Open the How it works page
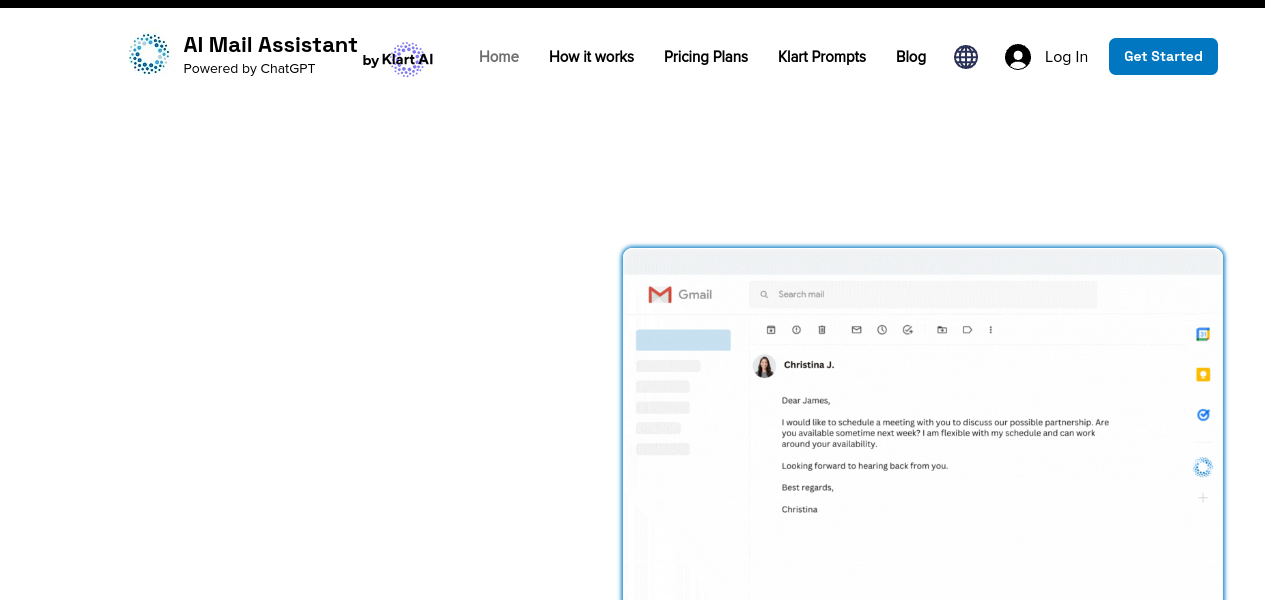The image size is (1280, 600). (x=591, y=57)
